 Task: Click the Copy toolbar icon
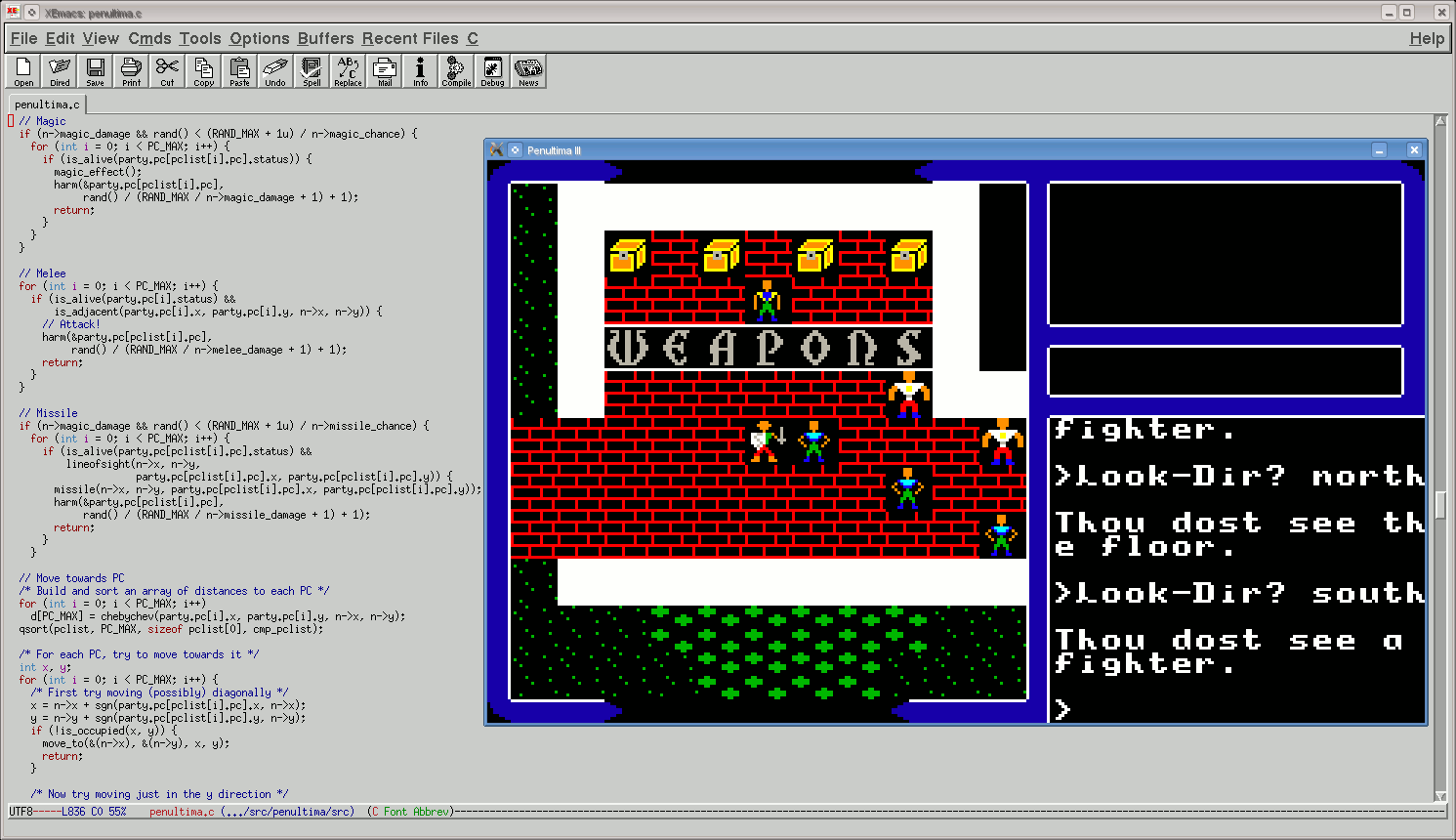point(203,71)
